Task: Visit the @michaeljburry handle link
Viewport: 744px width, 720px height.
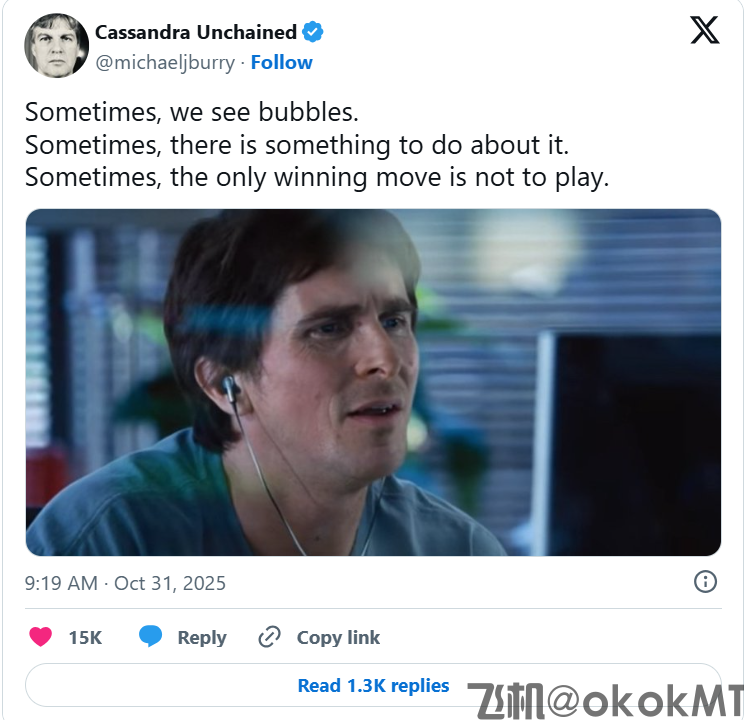Action: point(165,63)
